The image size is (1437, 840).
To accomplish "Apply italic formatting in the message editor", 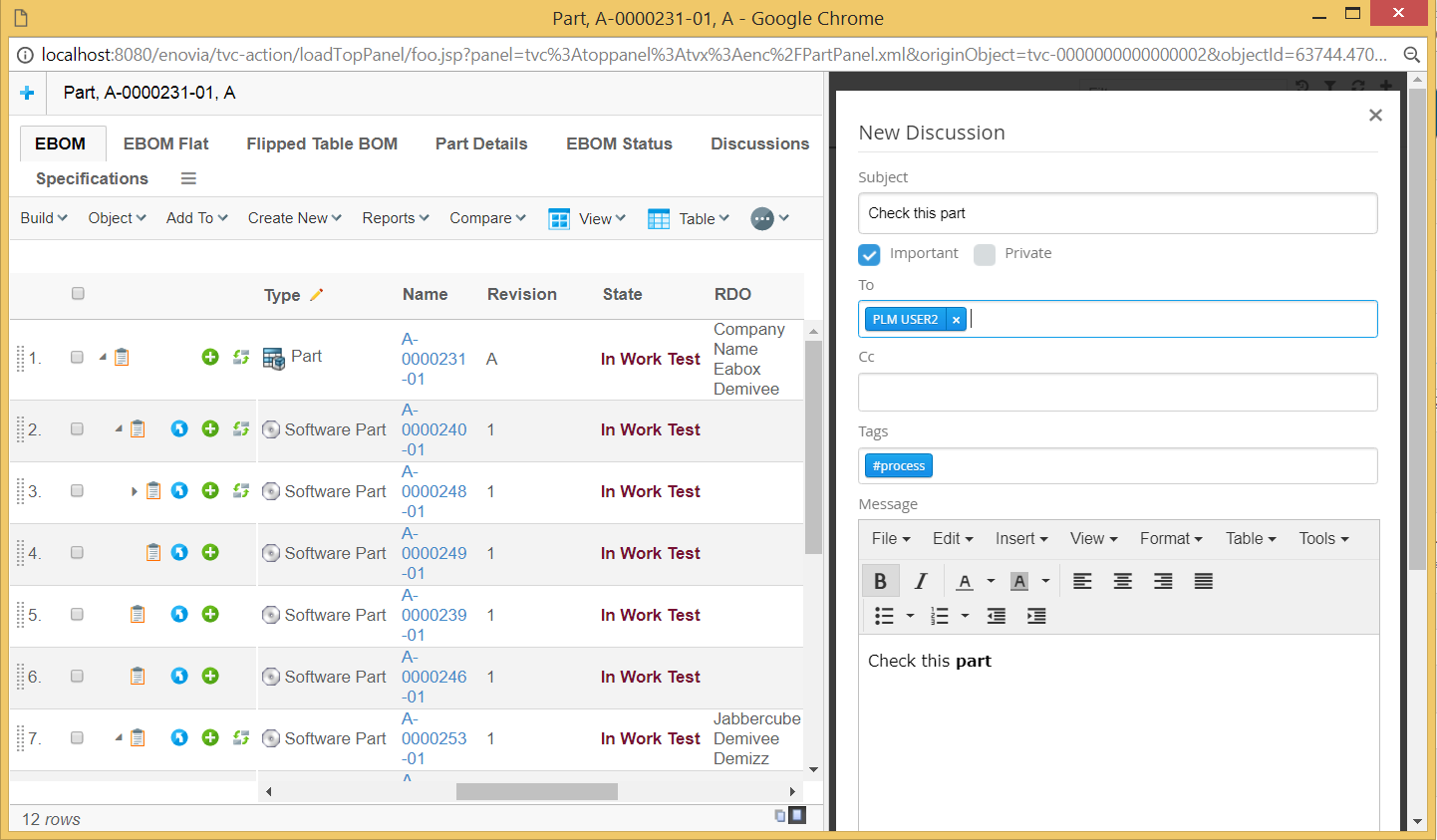I will [x=920, y=581].
